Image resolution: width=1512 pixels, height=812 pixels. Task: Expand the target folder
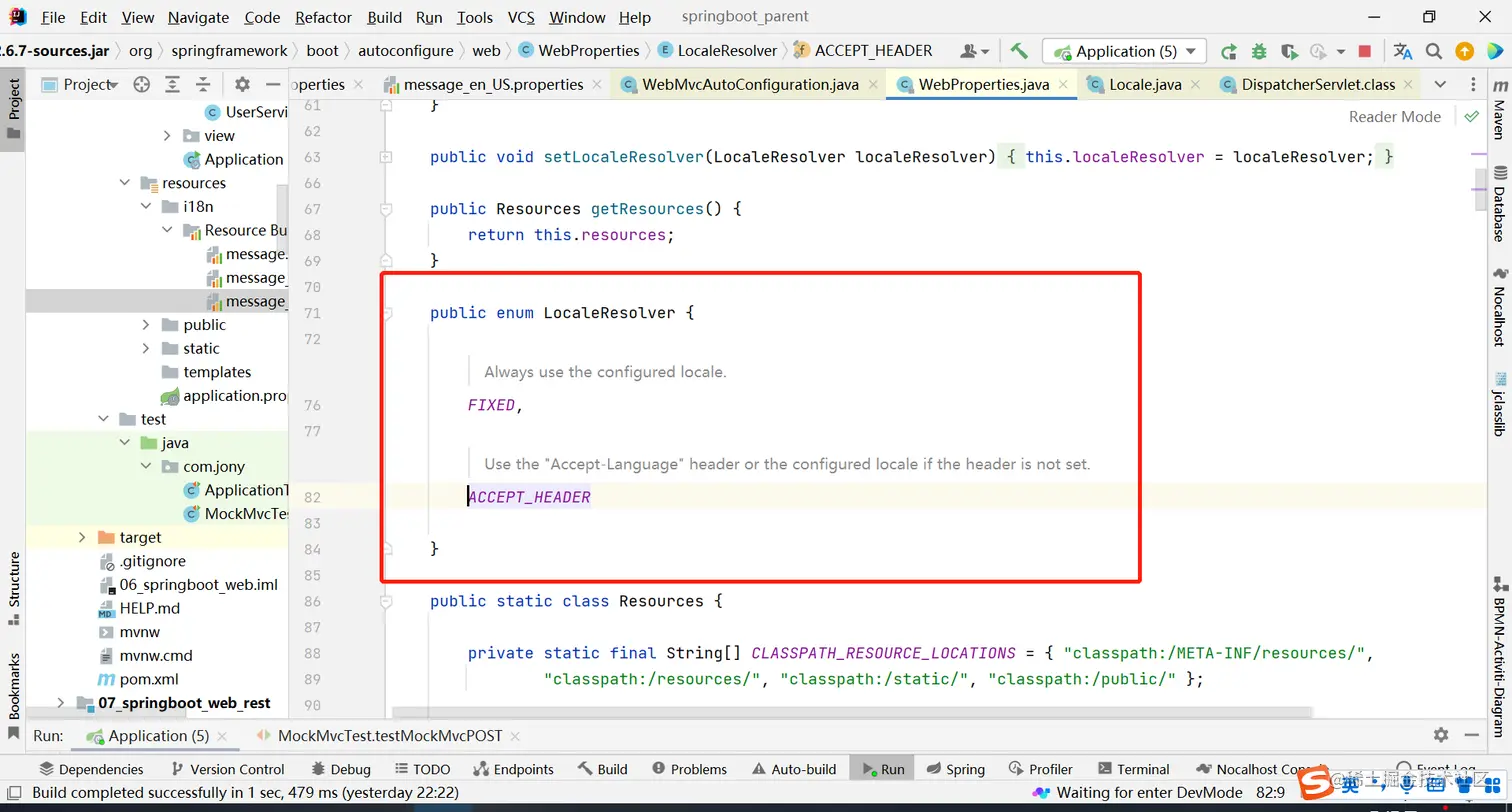(82, 537)
